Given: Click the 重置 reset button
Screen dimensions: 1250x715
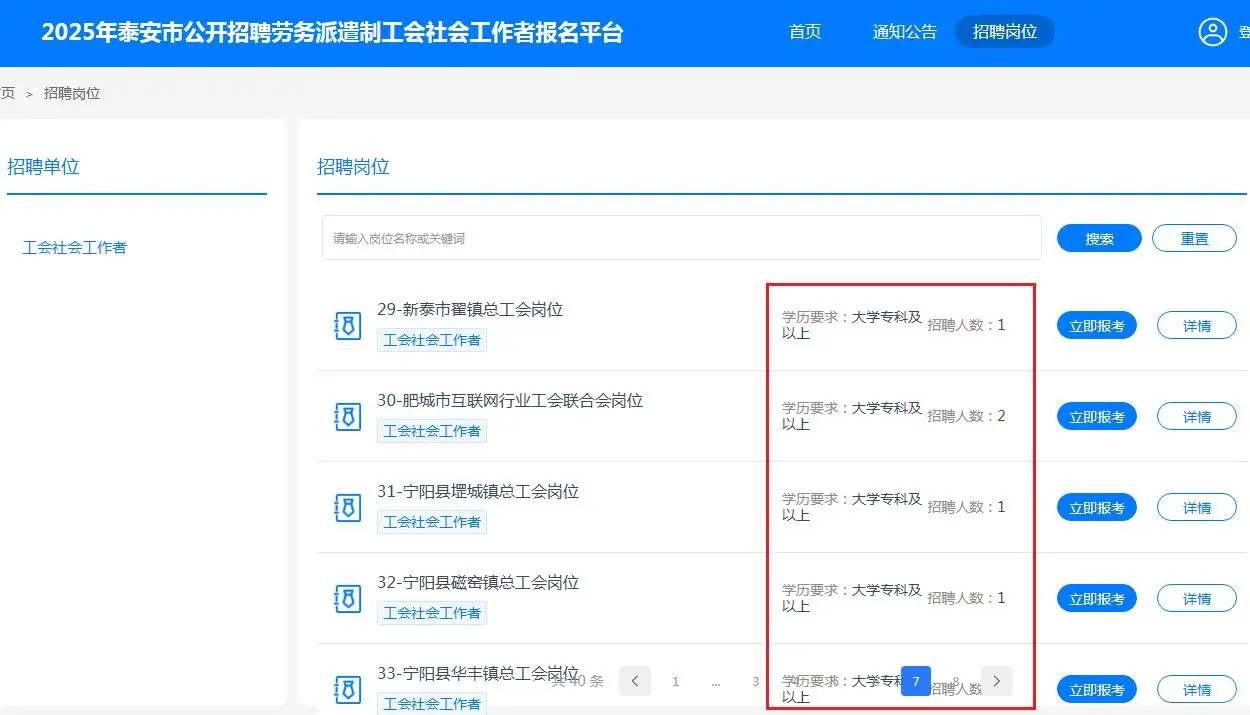Looking at the screenshot, I should (1195, 238).
